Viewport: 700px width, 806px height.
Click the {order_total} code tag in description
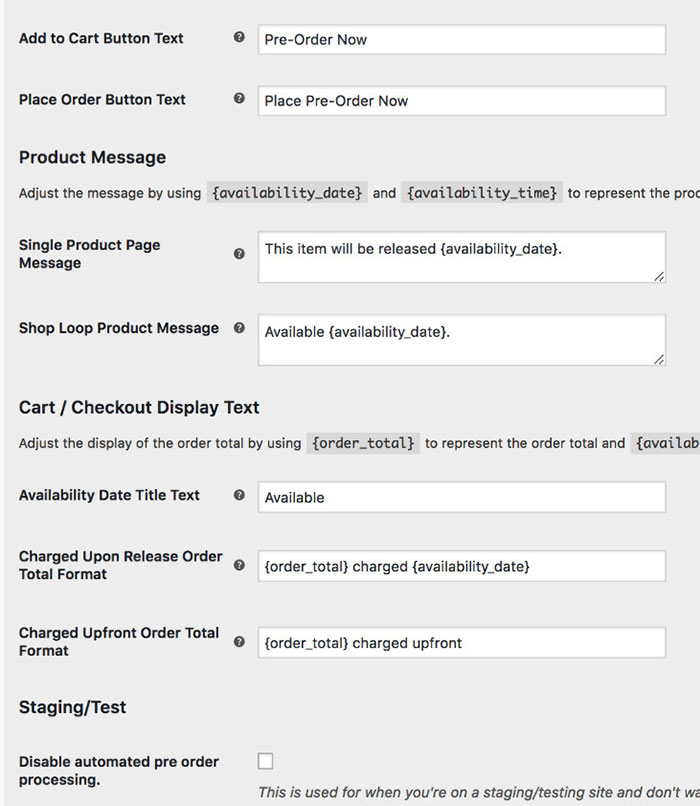point(363,443)
